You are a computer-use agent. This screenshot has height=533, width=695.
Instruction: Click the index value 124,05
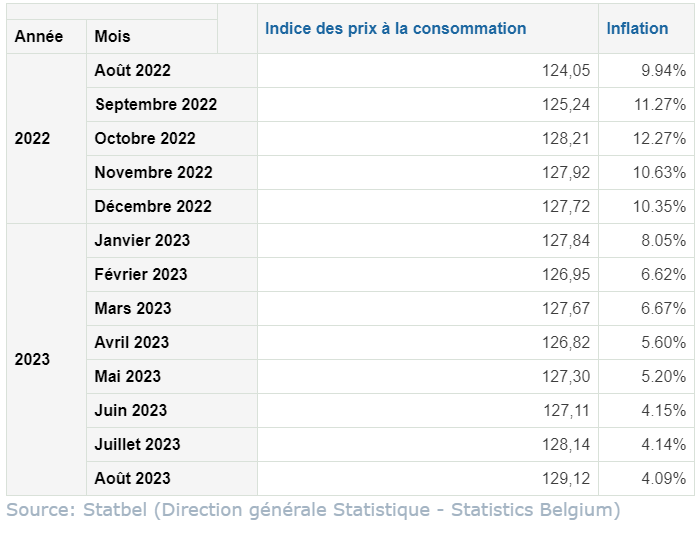click(566, 70)
